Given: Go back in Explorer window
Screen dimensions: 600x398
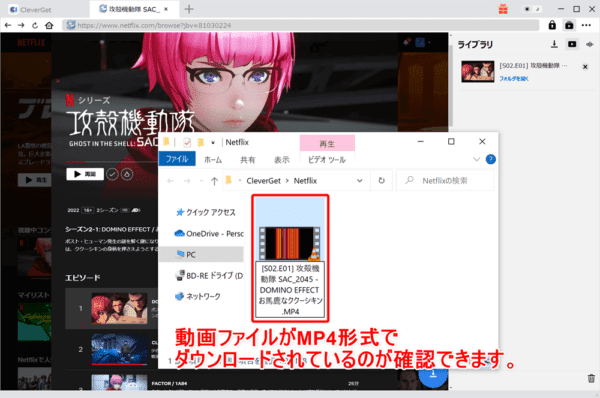Looking at the screenshot, I should [171, 181].
